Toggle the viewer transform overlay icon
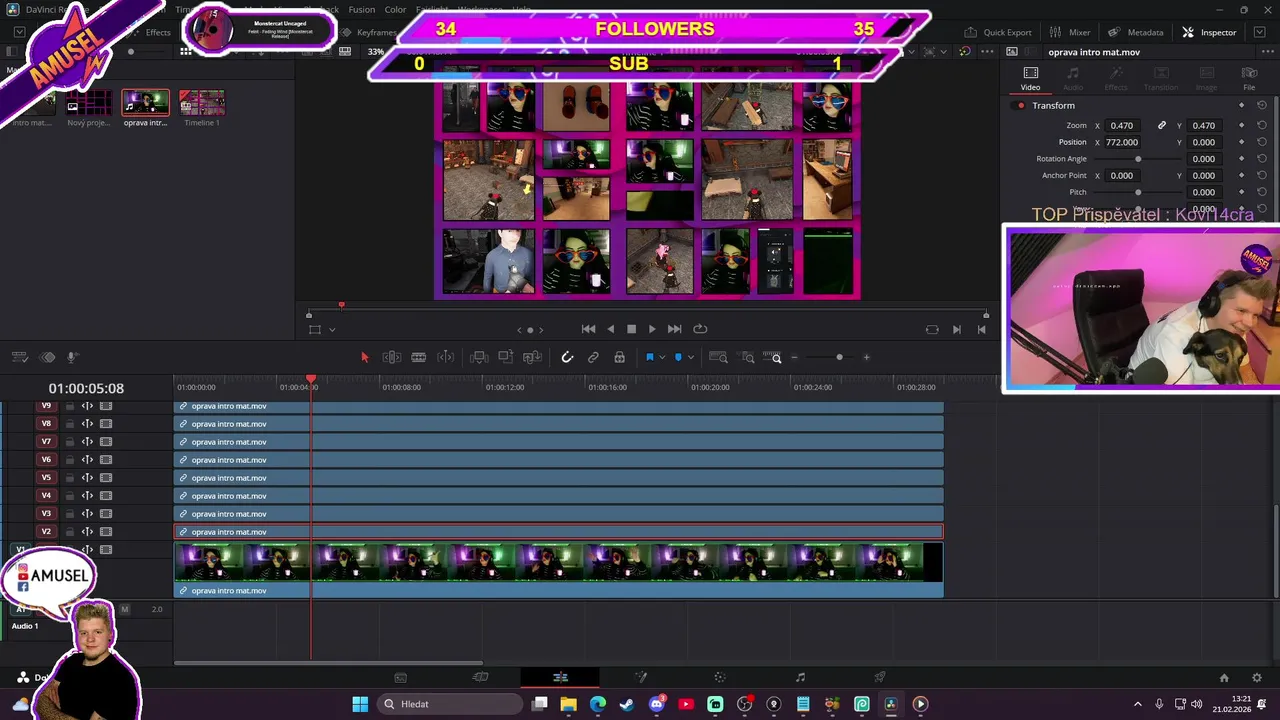1280x720 pixels. (315, 329)
